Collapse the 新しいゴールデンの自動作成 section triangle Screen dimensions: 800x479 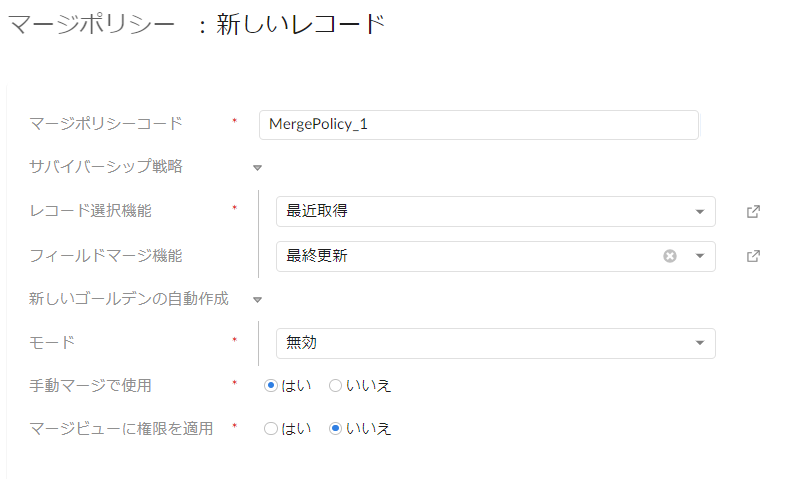coord(258,300)
